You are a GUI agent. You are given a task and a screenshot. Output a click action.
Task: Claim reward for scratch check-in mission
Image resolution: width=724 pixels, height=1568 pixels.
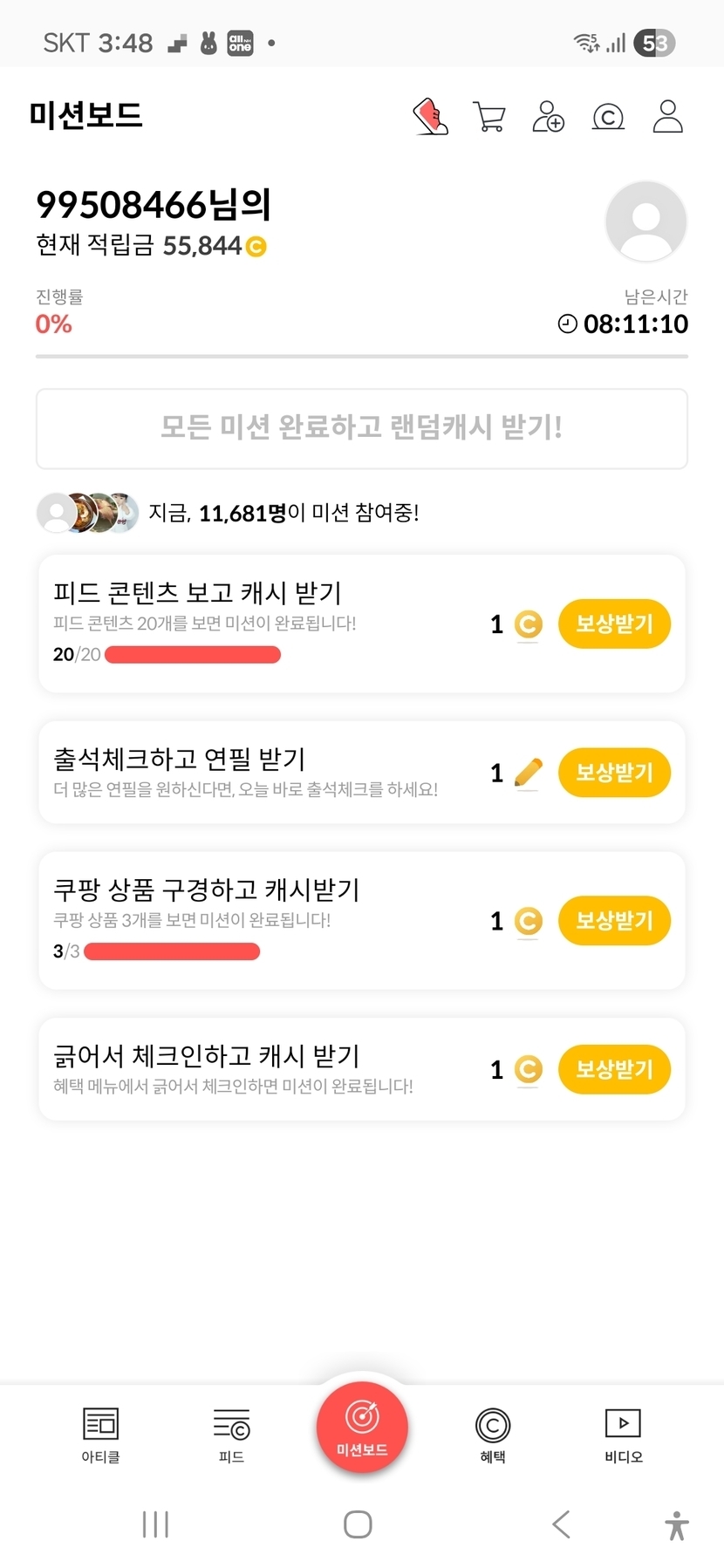pyautogui.click(x=614, y=1069)
